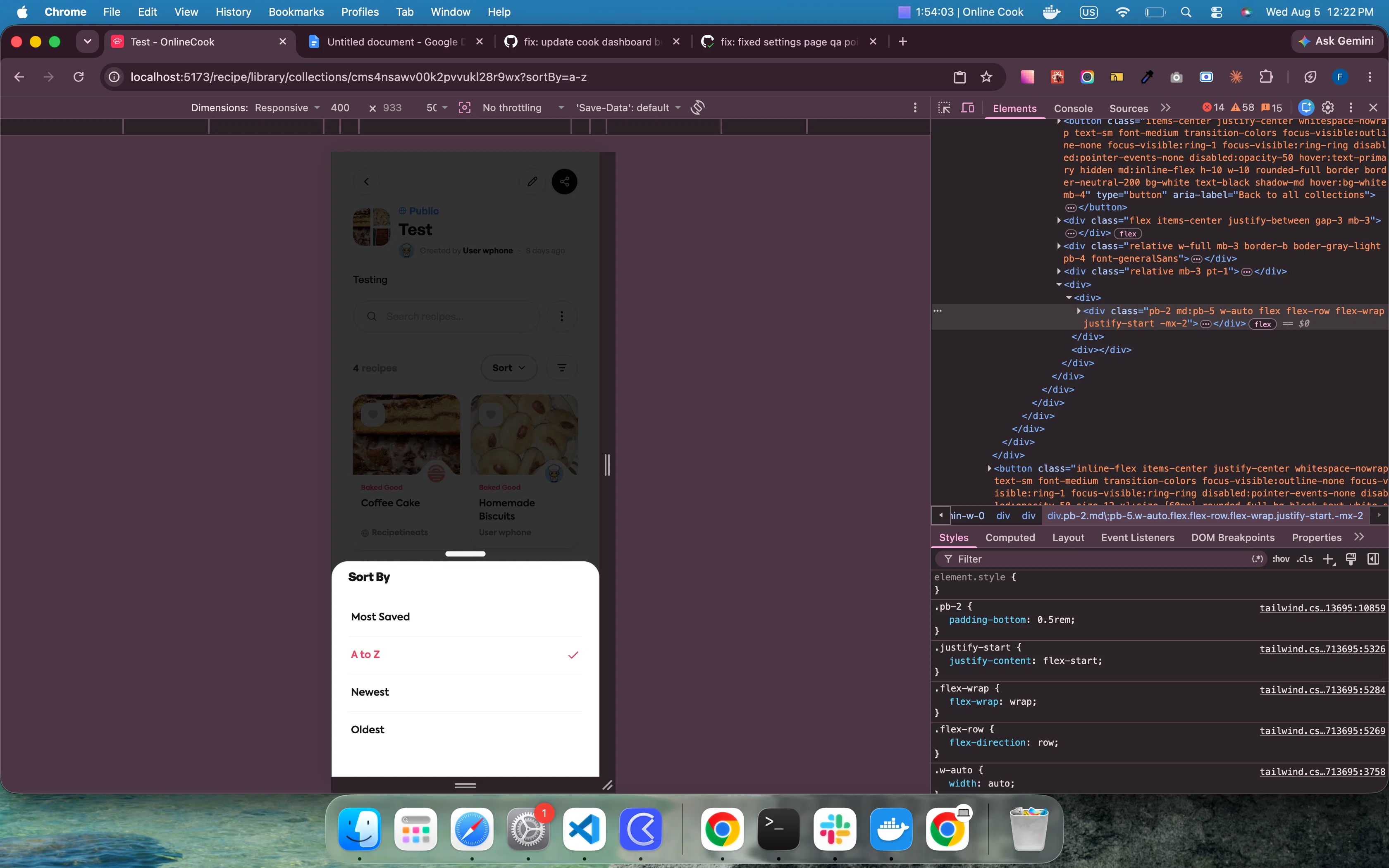The height and width of the screenshot is (868, 1389).
Task: Close the DevTools panel
Action: (1374, 107)
